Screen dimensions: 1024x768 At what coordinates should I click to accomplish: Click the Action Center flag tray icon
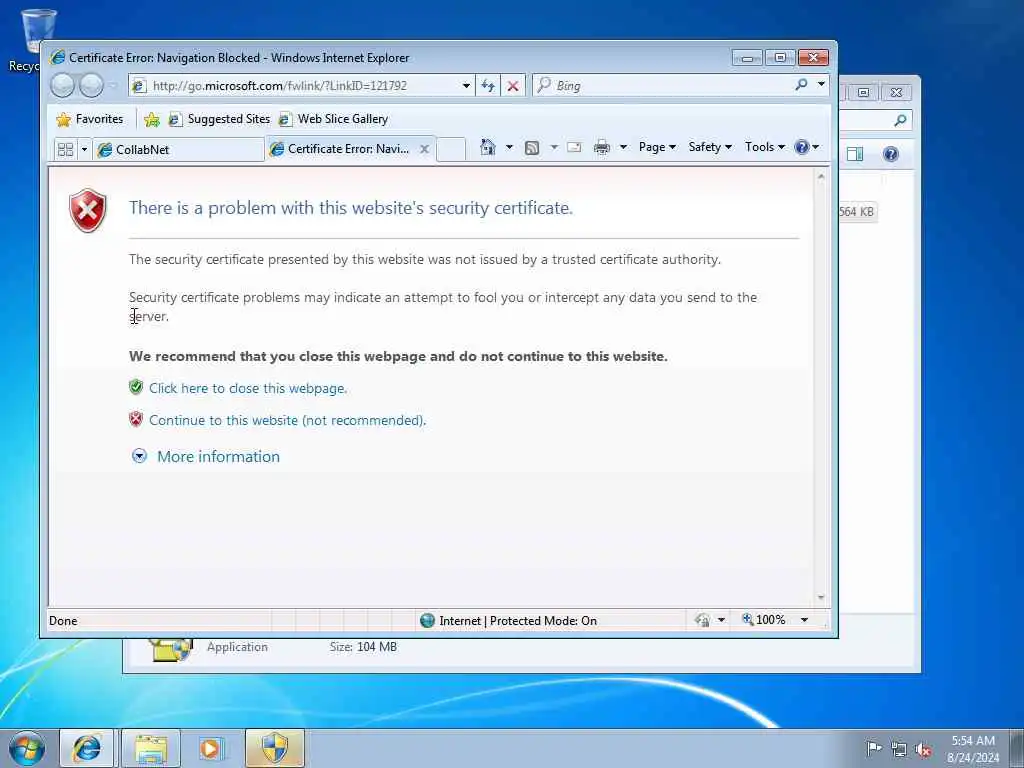[873, 748]
